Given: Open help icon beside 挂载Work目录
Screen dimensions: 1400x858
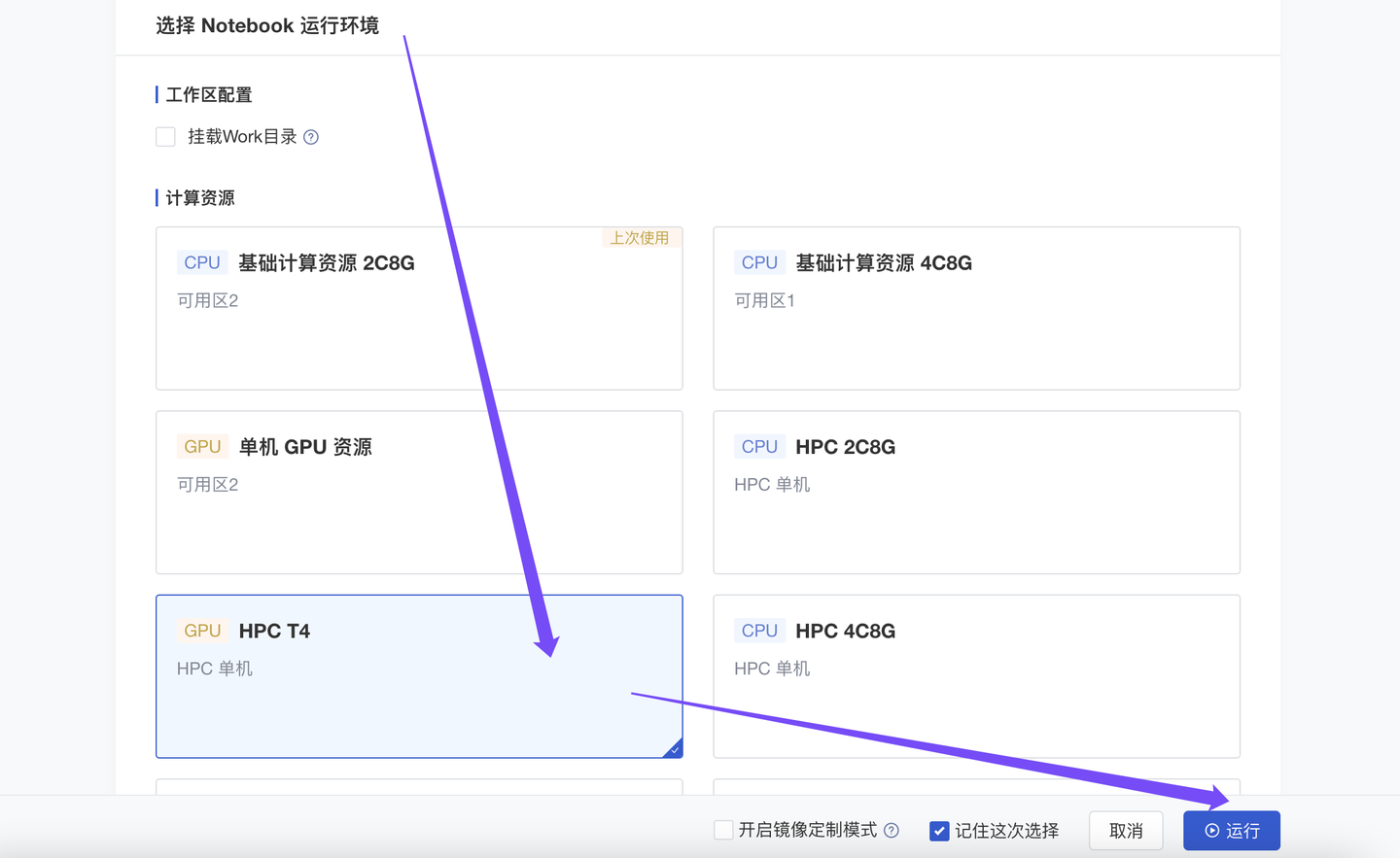Looking at the screenshot, I should pyautogui.click(x=311, y=137).
